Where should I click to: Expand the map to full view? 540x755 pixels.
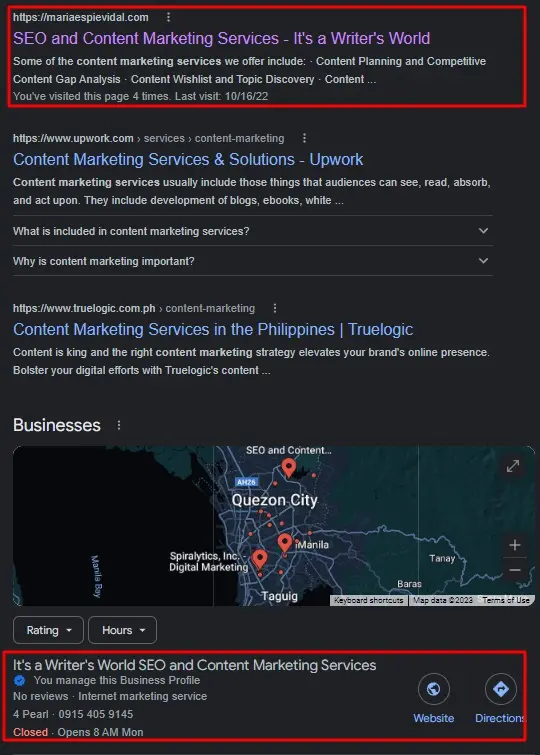click(513, 466)
